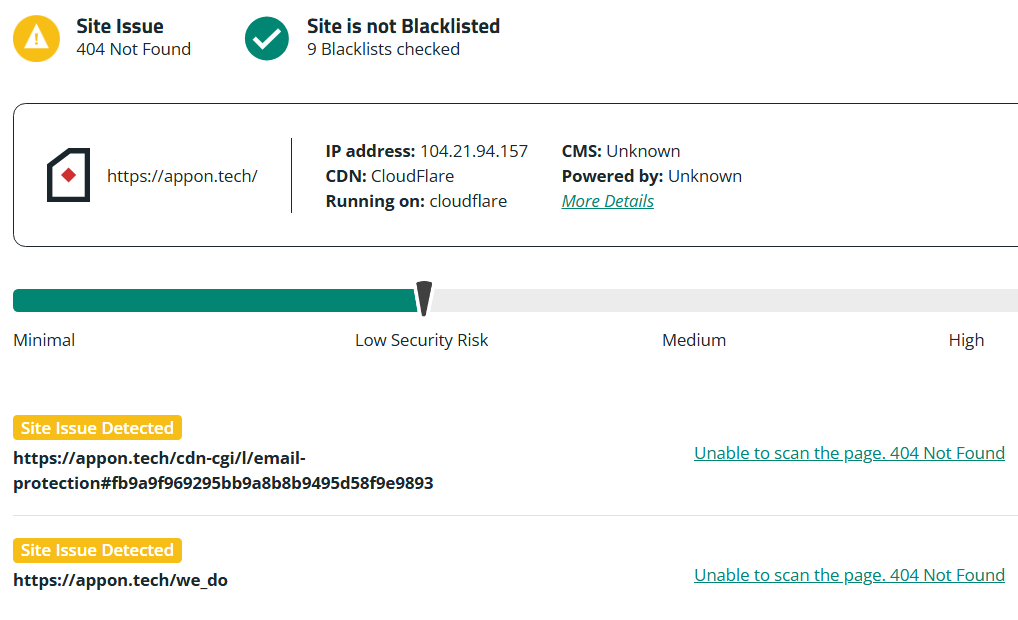Click the Site is not Blacklisted heading
The height and width of the screenshot is (620, 1018).
coord(403,26)
